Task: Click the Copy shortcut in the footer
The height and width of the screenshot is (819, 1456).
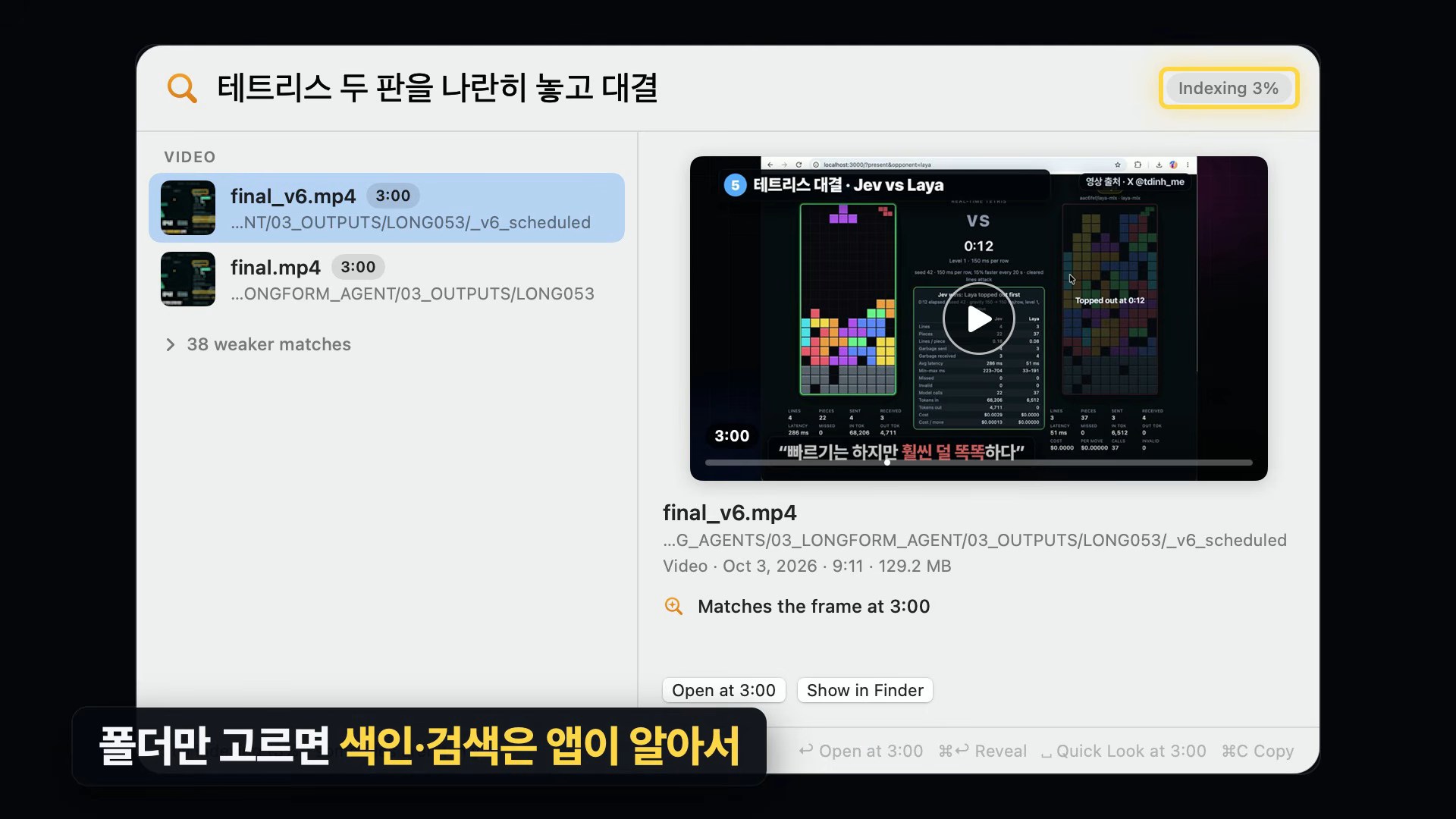Action: [x=1257, y=751]
